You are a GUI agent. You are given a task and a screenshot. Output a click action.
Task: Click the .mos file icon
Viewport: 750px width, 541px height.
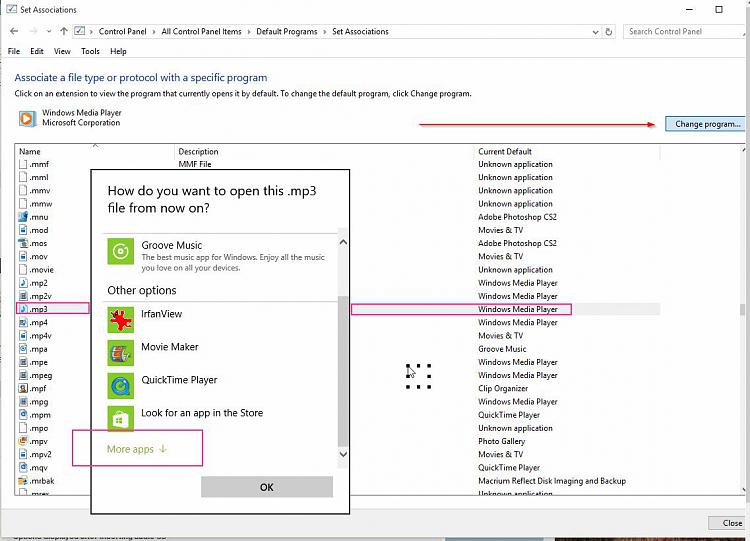[23, 243]
